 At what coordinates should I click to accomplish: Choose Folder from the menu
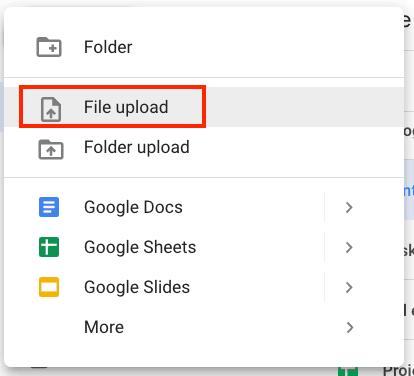click(x=204, y=47)
